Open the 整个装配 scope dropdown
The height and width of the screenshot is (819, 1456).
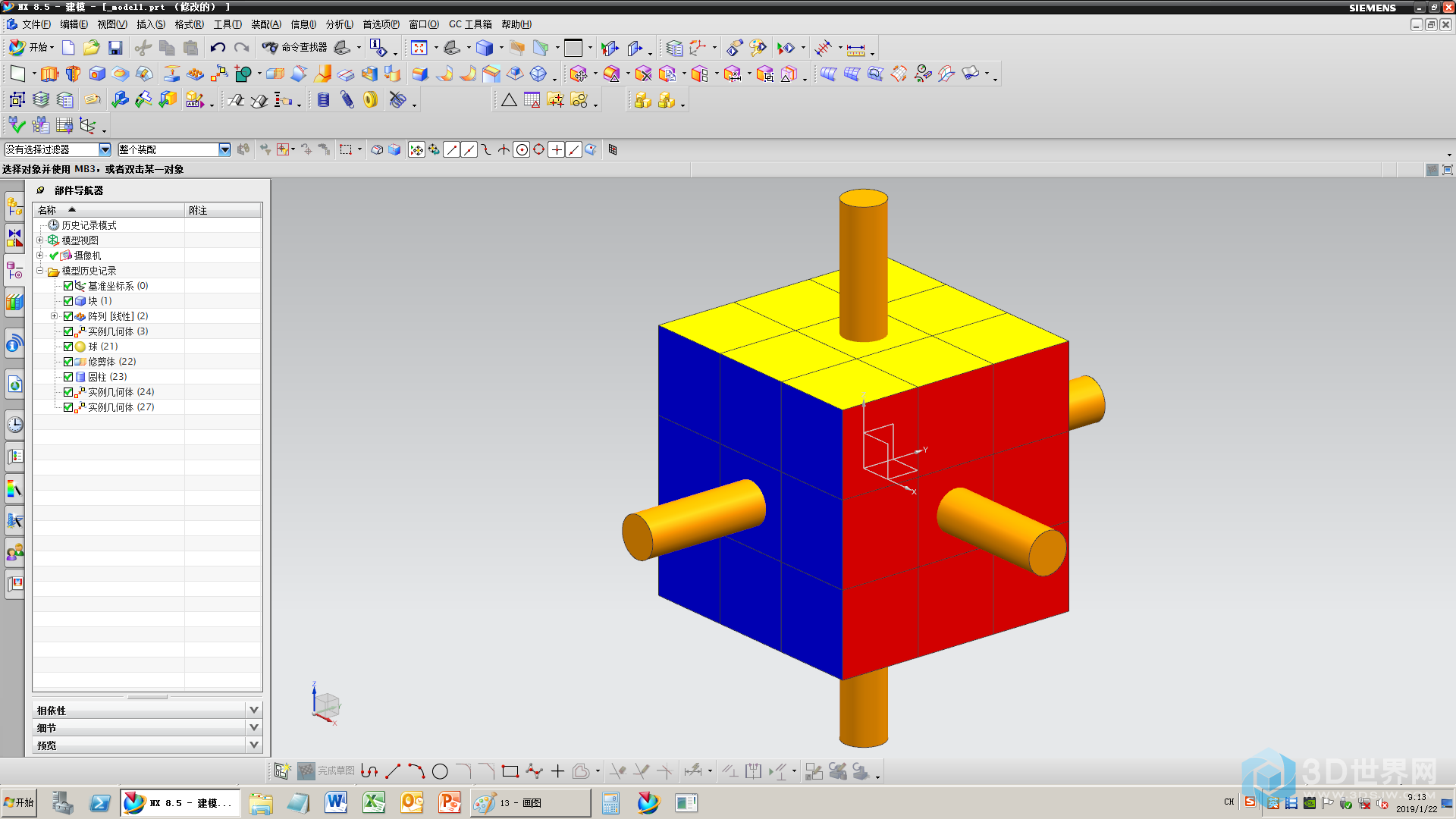[x=174, y=149]
